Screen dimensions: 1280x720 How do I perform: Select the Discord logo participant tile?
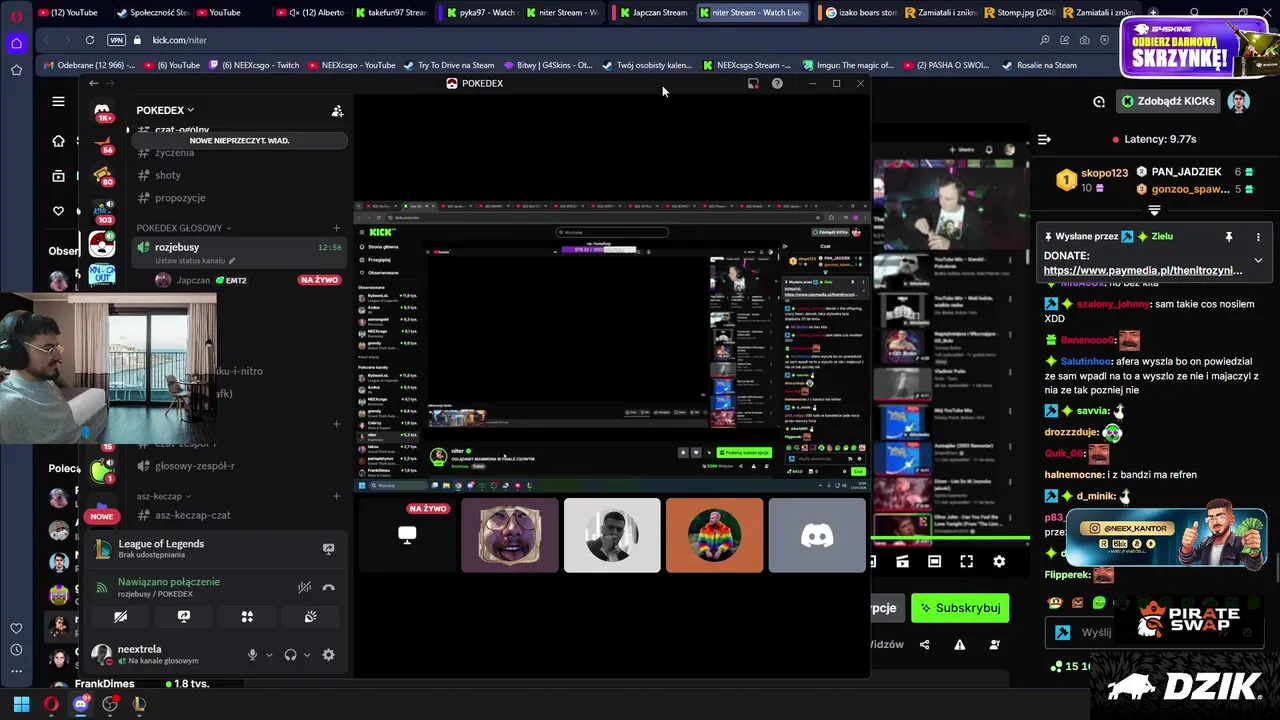pyautogui.click(x=817, y=535)
